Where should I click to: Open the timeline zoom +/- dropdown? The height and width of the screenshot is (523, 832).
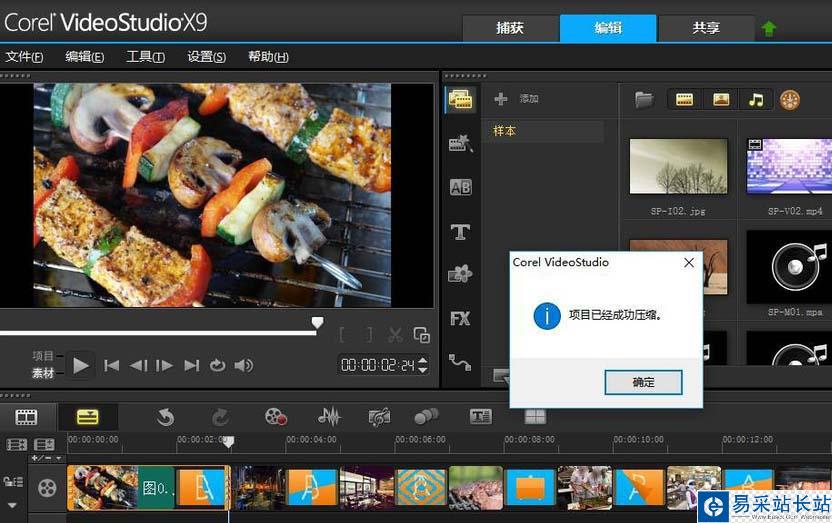tap(46, 458)
